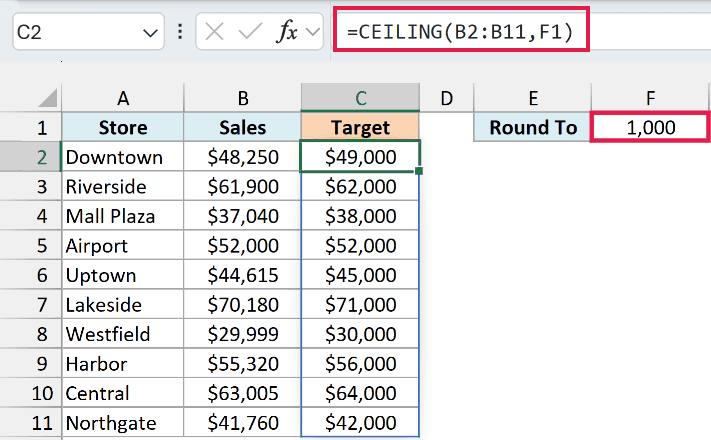The width and height of the screenshot is (711, 440).
Task: Select target cell $62,000
Action: [x=360, y=186]
